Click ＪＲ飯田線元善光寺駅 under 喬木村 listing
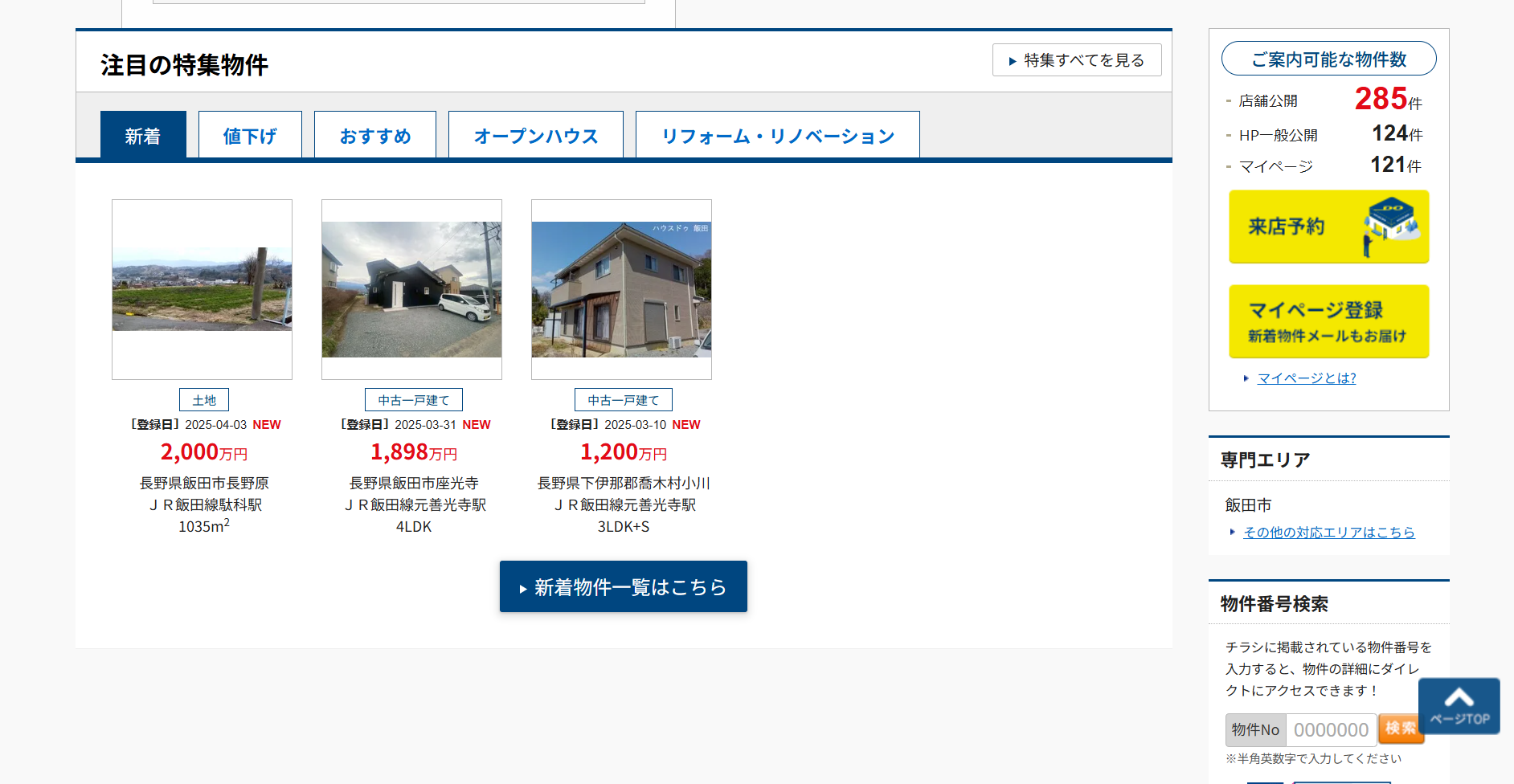Screen dimensions: 1514x784 624,505
